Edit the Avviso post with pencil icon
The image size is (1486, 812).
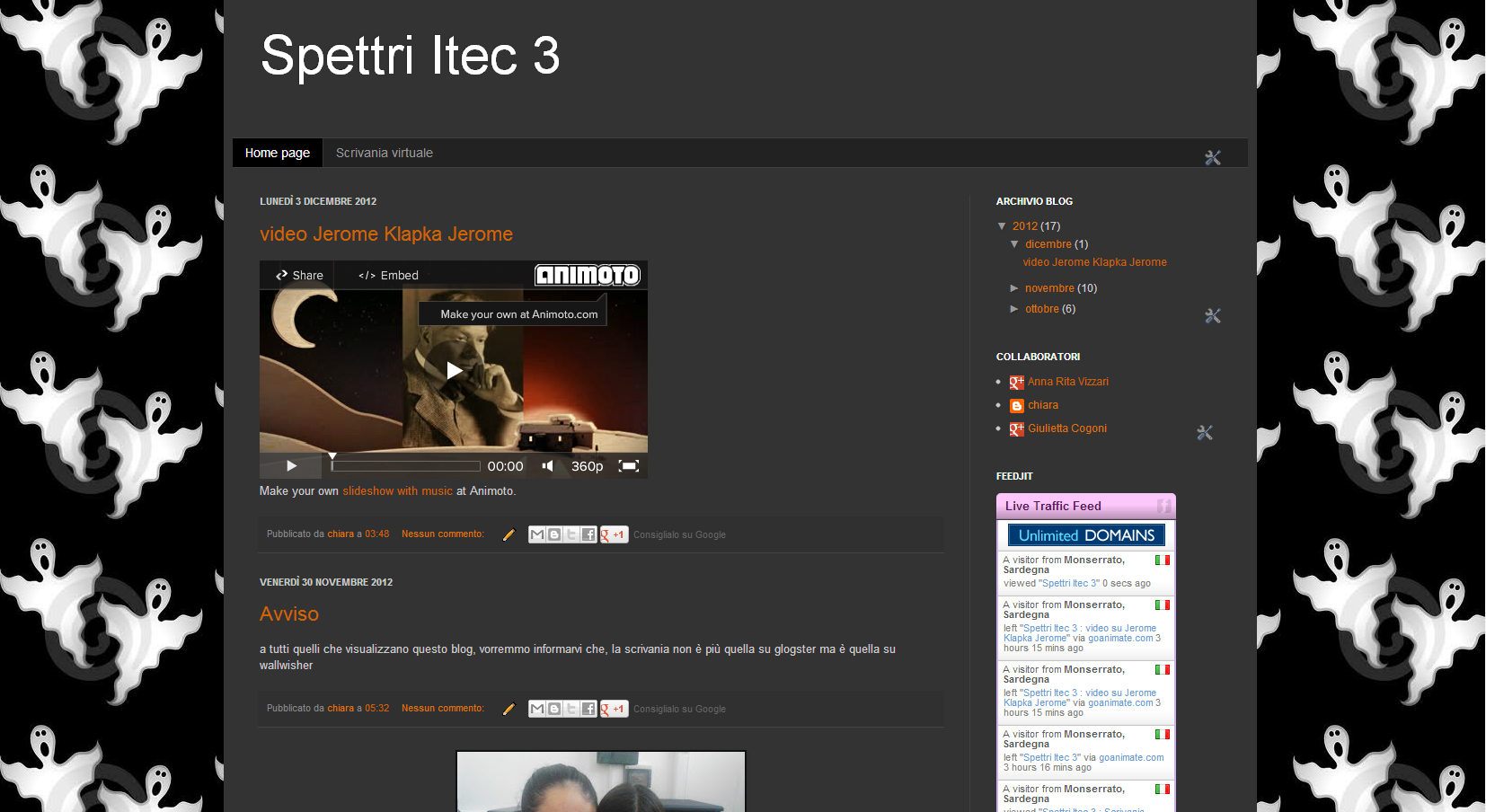coord(509,709)
